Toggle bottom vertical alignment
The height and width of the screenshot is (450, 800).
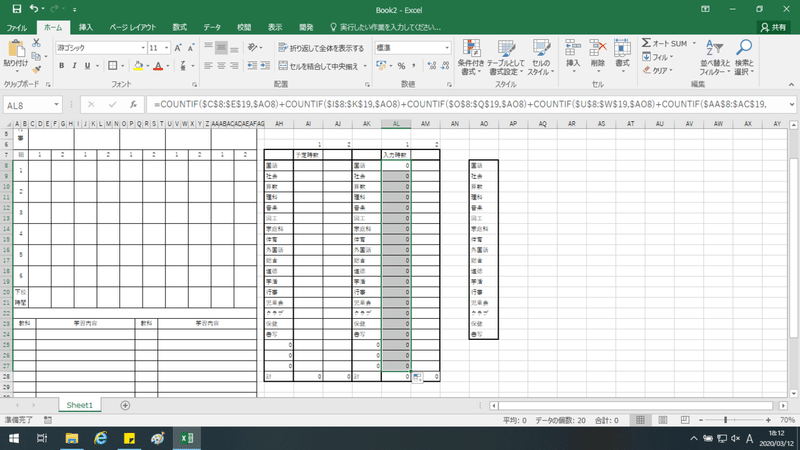pyautogui.click(x=234, y=48)
